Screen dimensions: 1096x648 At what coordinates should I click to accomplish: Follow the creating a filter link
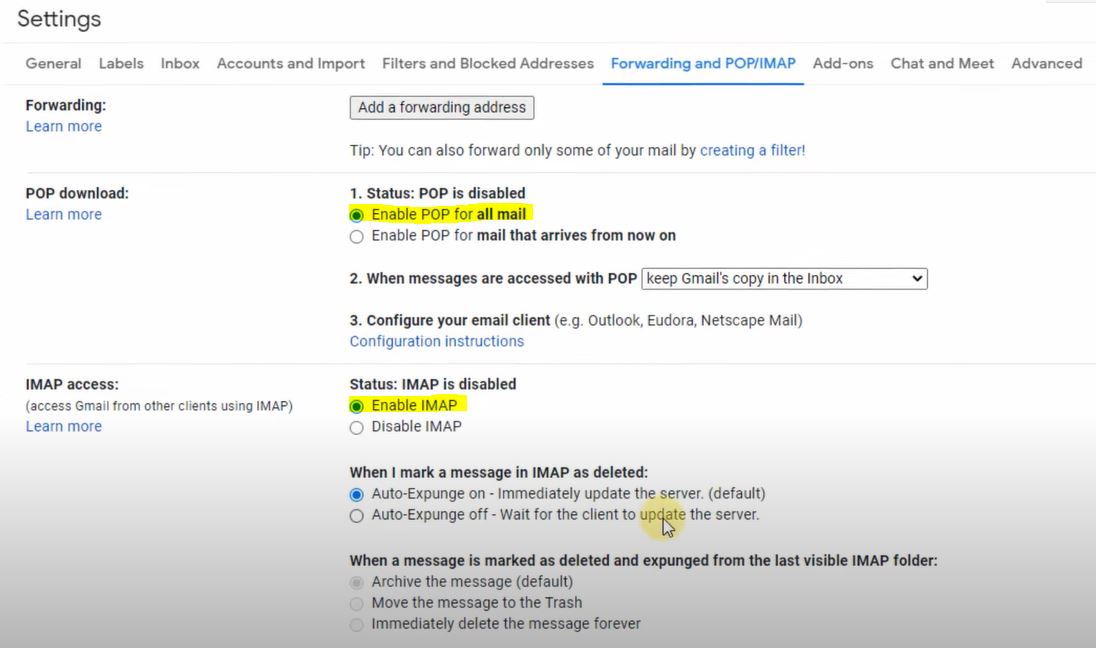(752, 150)
